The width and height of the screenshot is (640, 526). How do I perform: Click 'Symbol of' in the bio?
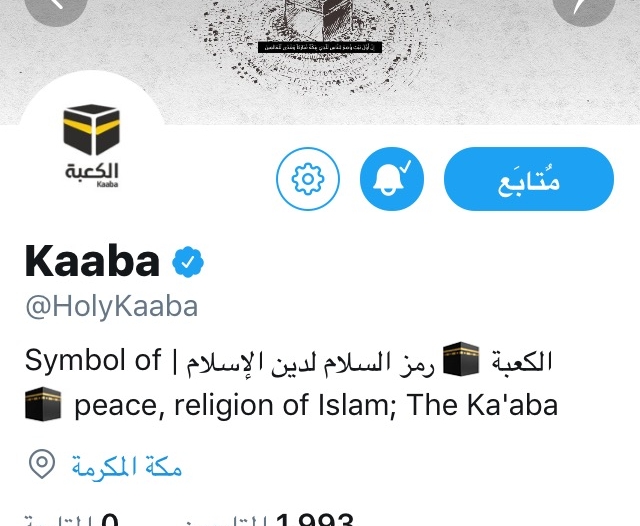click(93, 361)
